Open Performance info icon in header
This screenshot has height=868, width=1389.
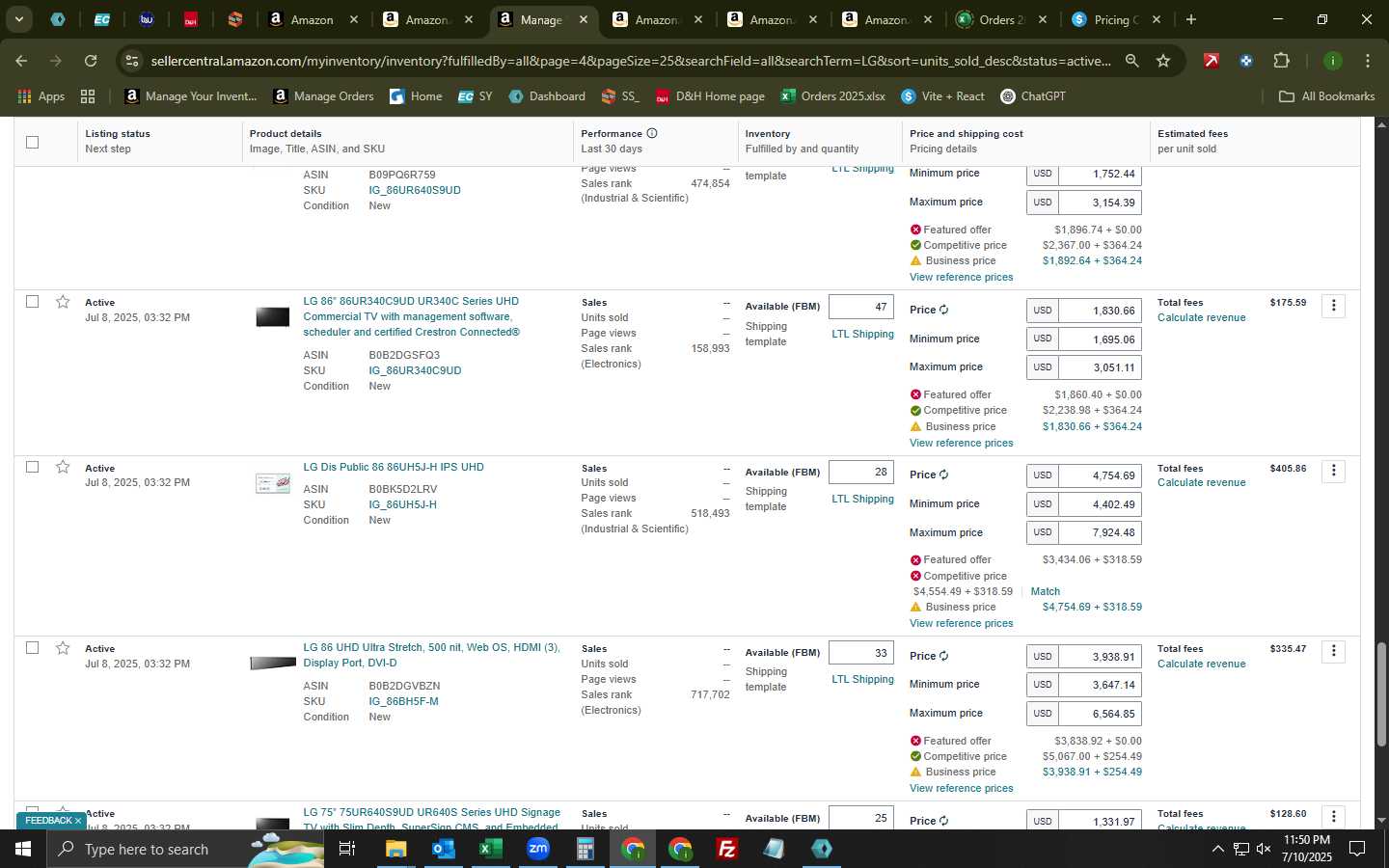[652, 133]
